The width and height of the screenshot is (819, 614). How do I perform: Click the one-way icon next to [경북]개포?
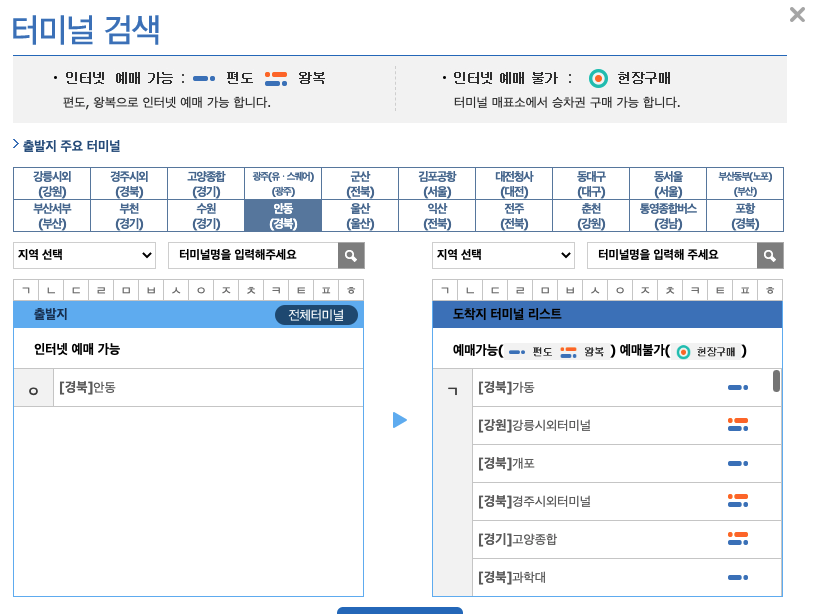[x=739, y=463]
